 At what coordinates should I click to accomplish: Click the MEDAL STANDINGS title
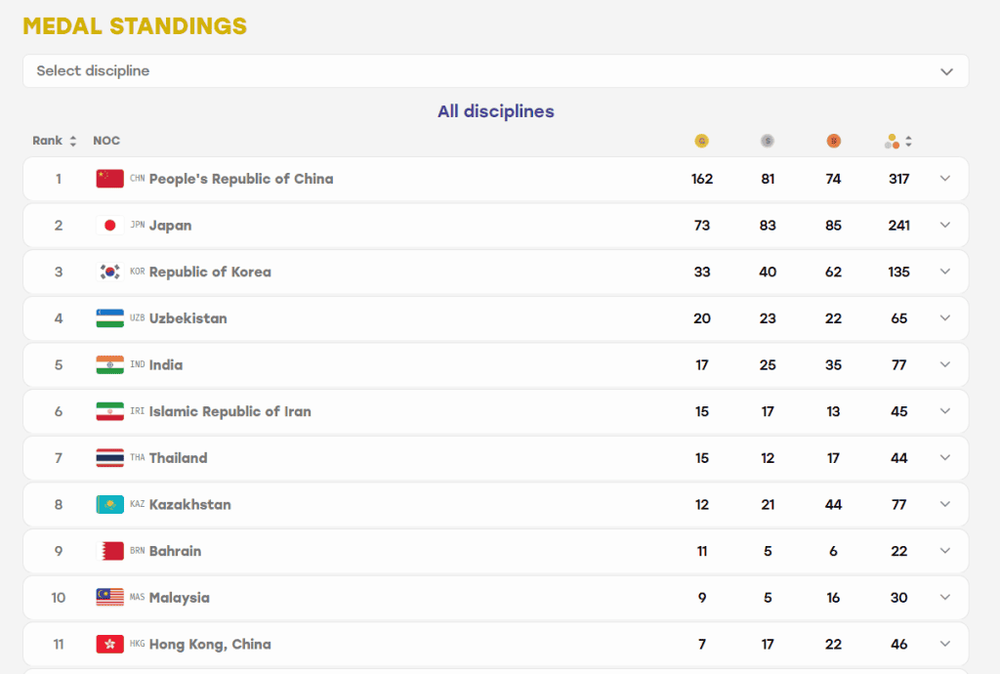coord(135,26)
